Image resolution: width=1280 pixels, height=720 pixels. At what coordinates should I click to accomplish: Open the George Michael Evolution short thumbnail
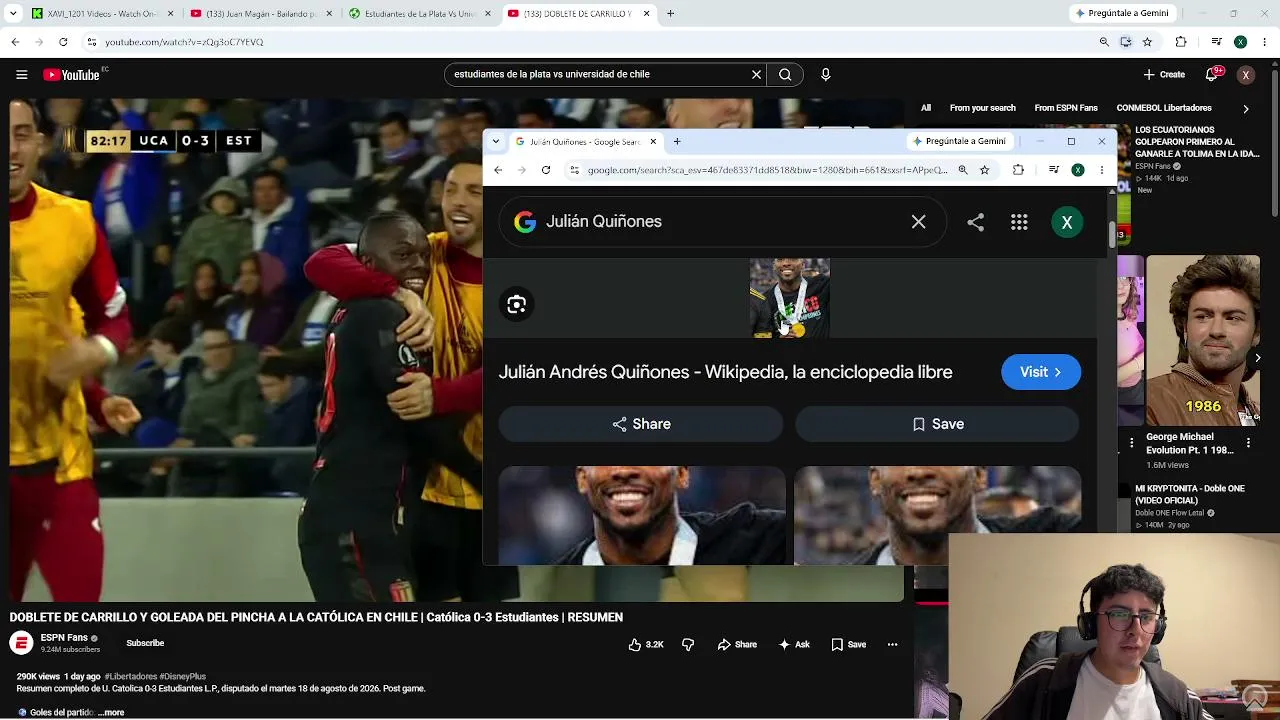(1202, 340)
